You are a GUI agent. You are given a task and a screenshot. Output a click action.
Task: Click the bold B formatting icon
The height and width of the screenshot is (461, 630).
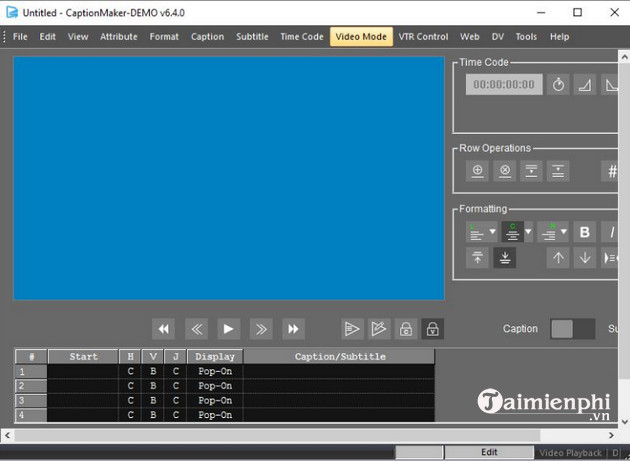point(585,232)
